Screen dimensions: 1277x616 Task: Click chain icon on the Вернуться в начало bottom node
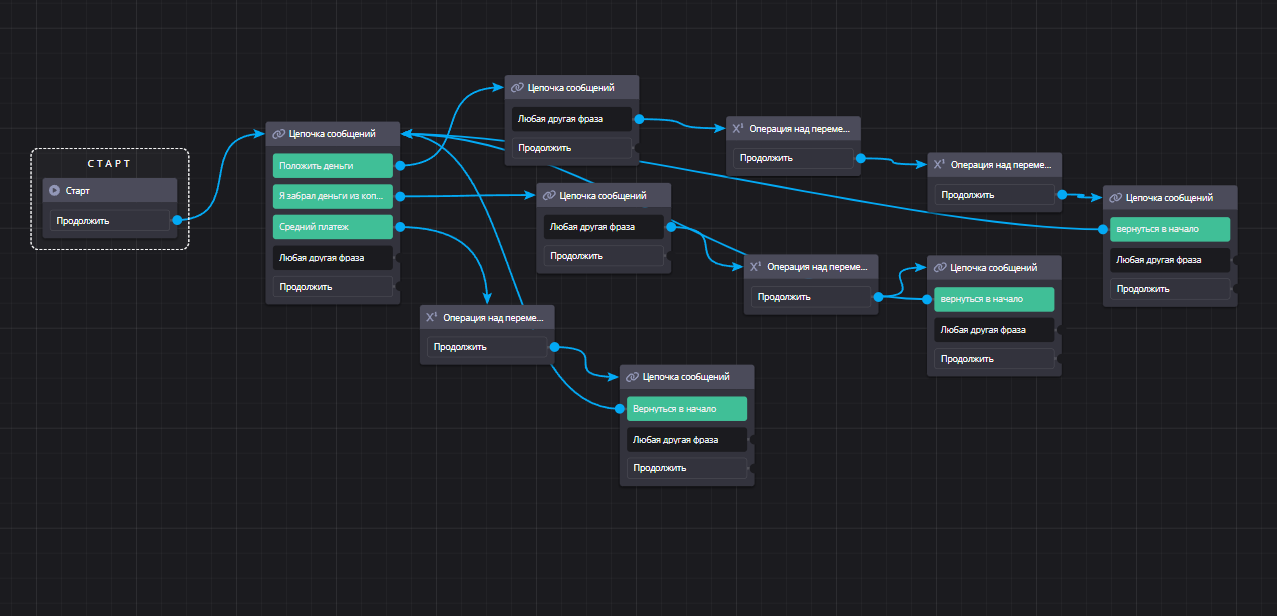[x=631, y=377]
